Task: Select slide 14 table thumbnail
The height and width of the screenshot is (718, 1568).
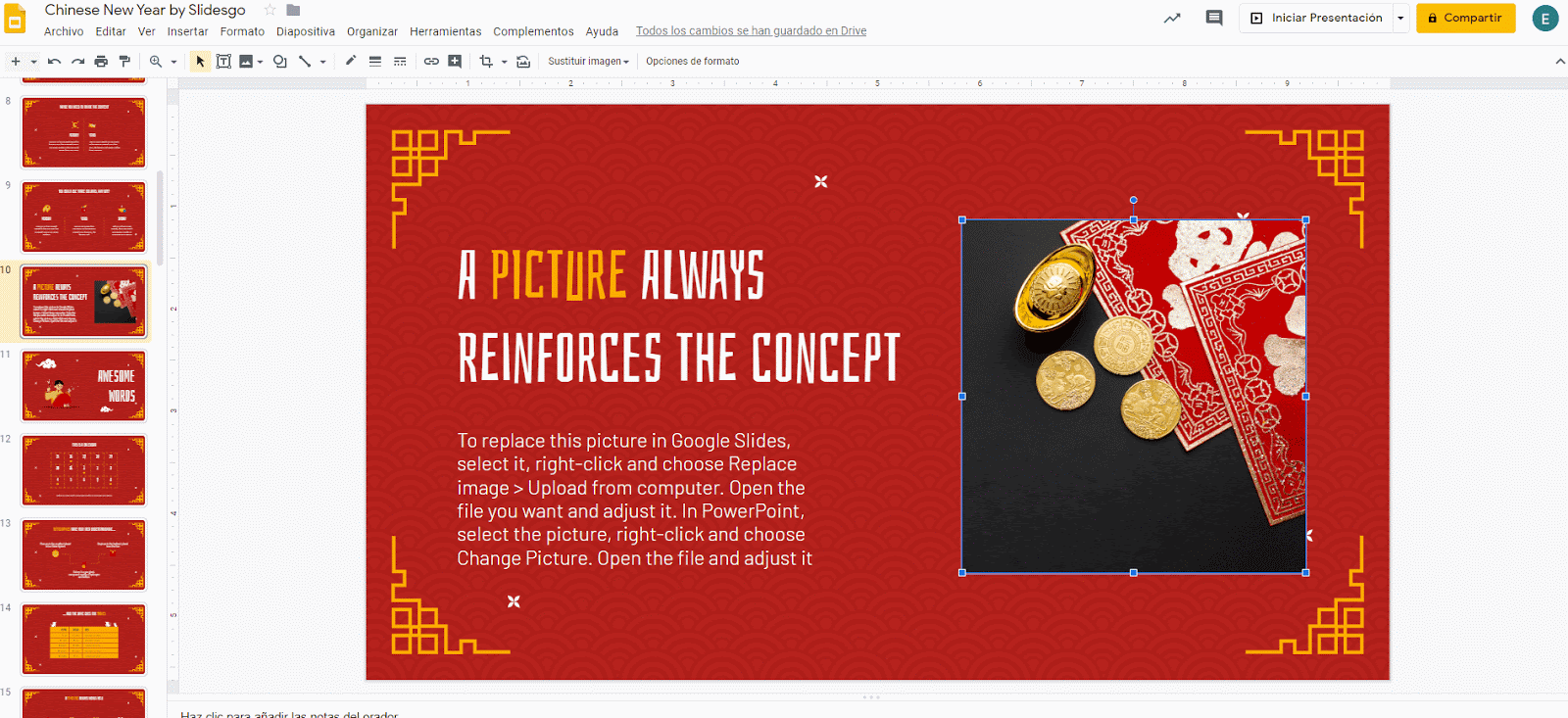Action: [x=83, y=639]
